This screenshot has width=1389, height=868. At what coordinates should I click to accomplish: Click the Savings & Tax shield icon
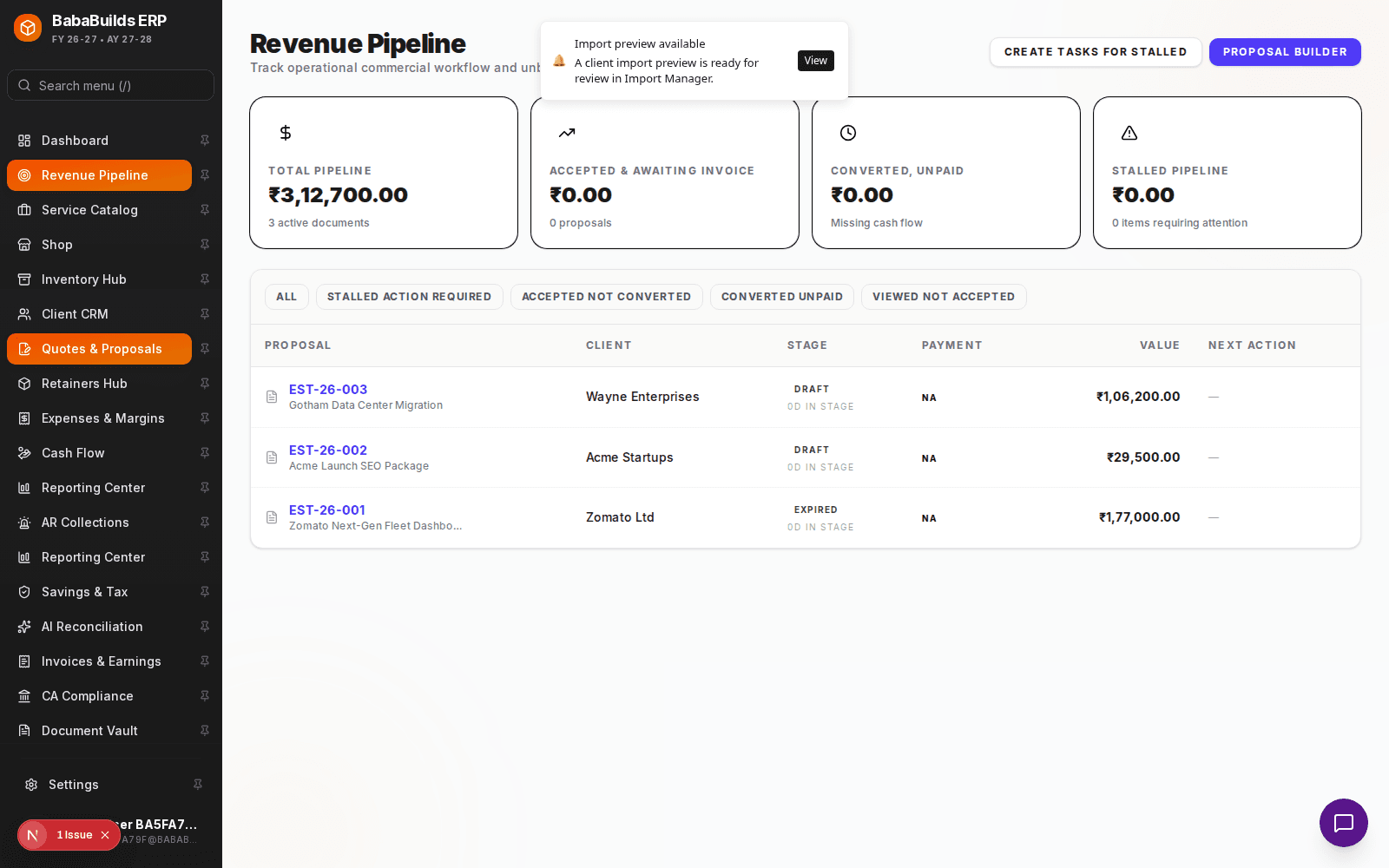coord(24,592)
